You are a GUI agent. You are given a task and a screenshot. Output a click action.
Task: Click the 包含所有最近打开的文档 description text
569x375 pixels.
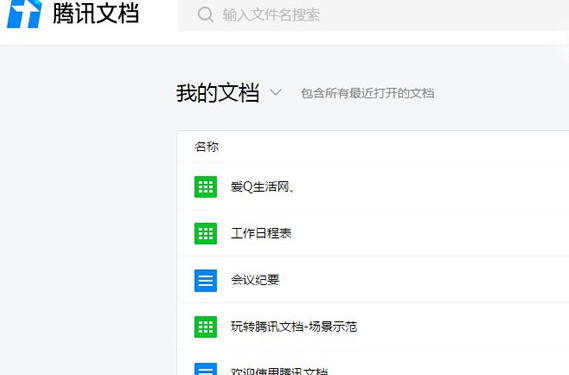click(x=367, y=94)
